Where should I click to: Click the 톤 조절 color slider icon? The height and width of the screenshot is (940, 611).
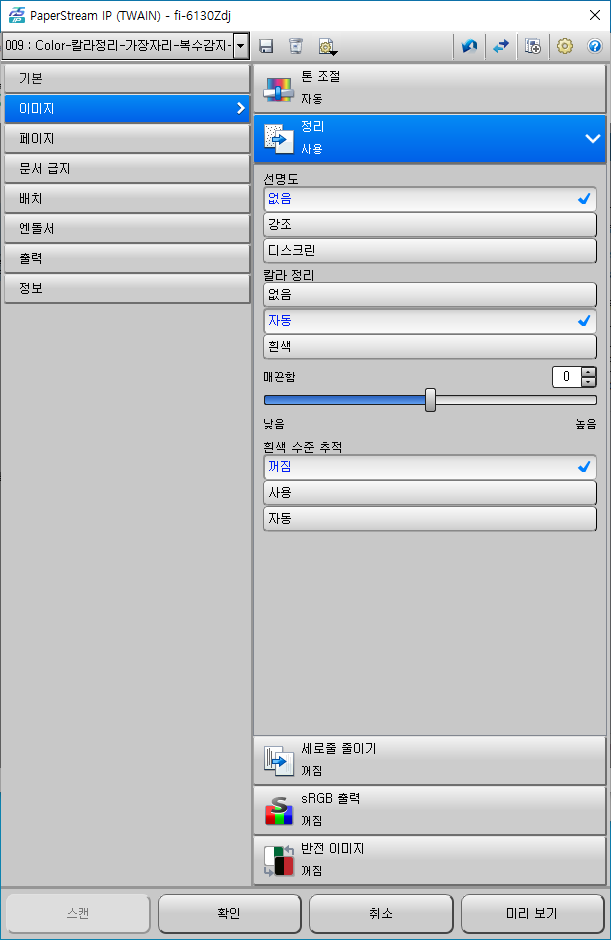tap(279, 89)
